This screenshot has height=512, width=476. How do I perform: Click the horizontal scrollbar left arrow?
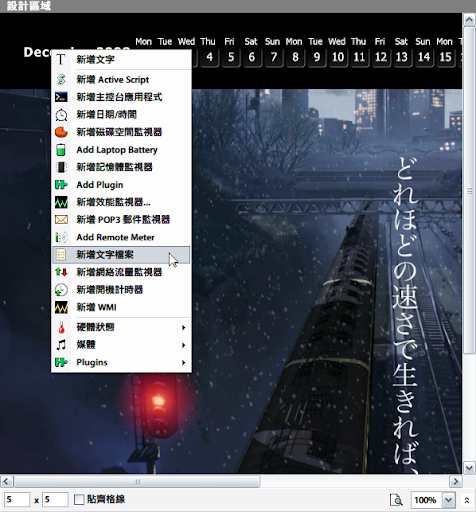(x=6, y=482)
